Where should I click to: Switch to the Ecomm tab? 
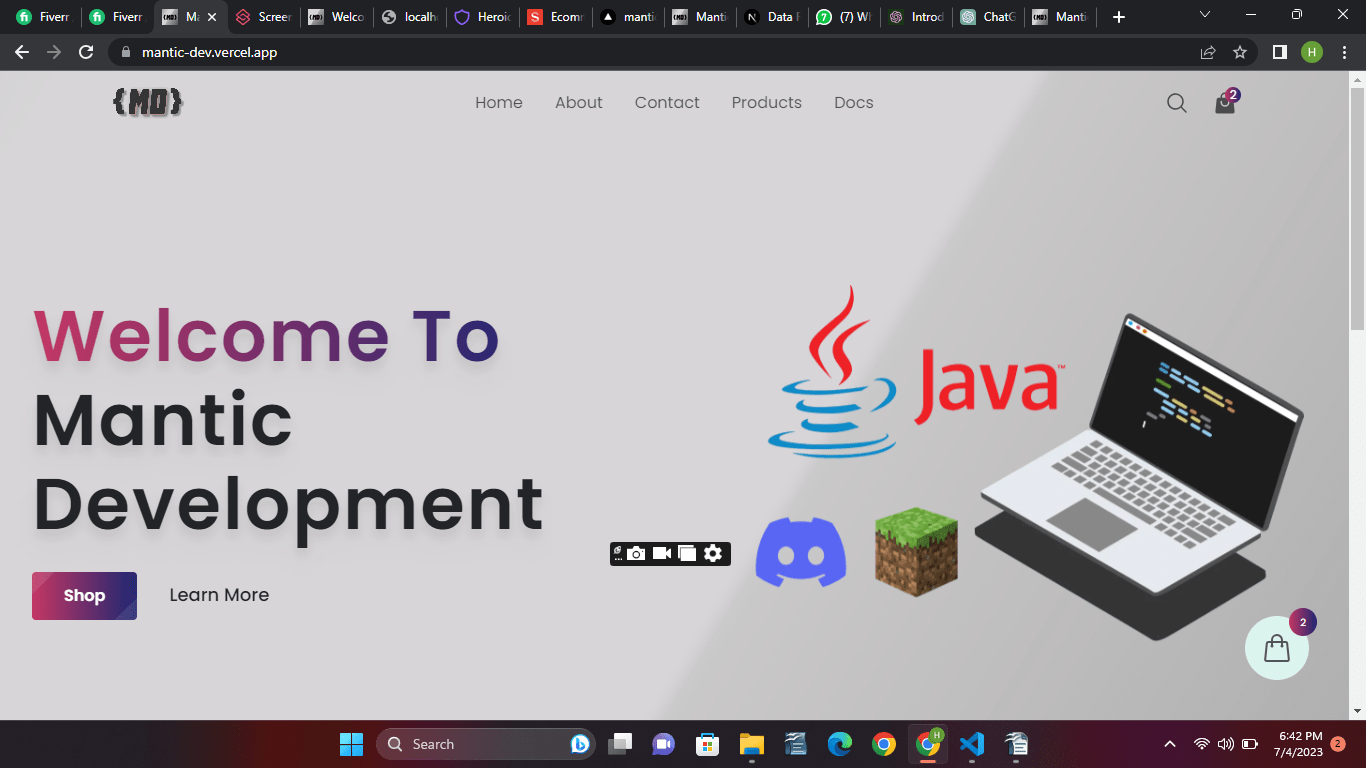click(x=555, y=17)
